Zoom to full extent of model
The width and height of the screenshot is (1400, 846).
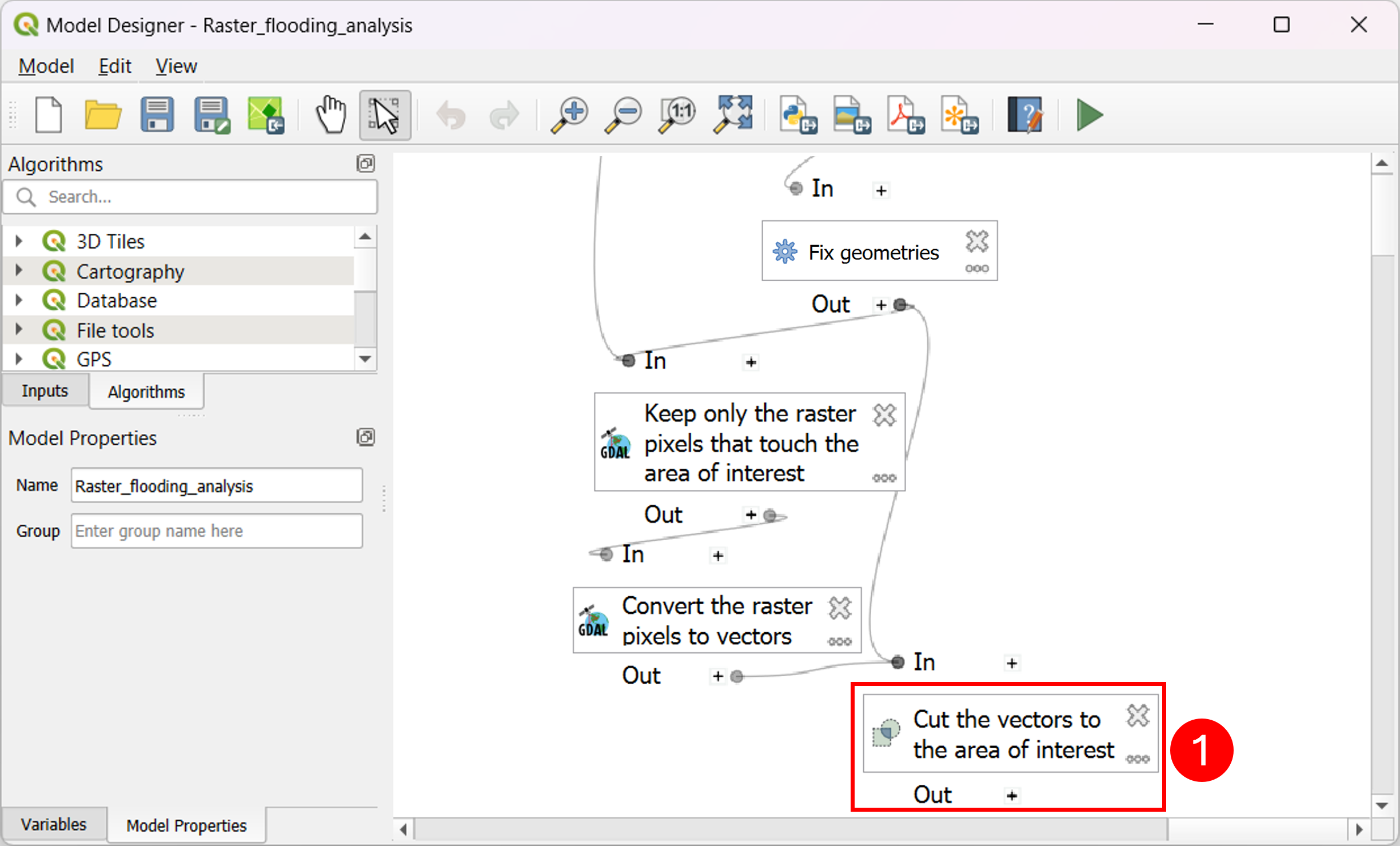pos(733,115)
